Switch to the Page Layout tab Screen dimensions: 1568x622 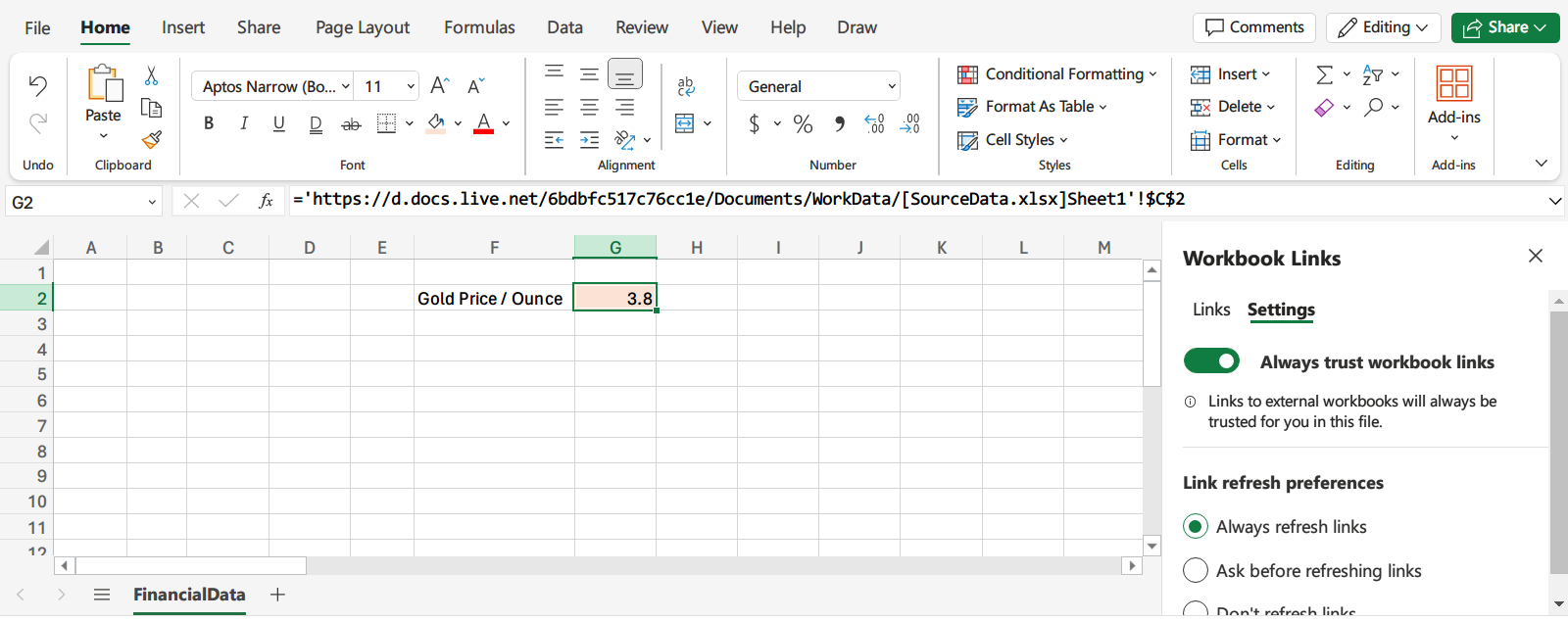point(363,27)
